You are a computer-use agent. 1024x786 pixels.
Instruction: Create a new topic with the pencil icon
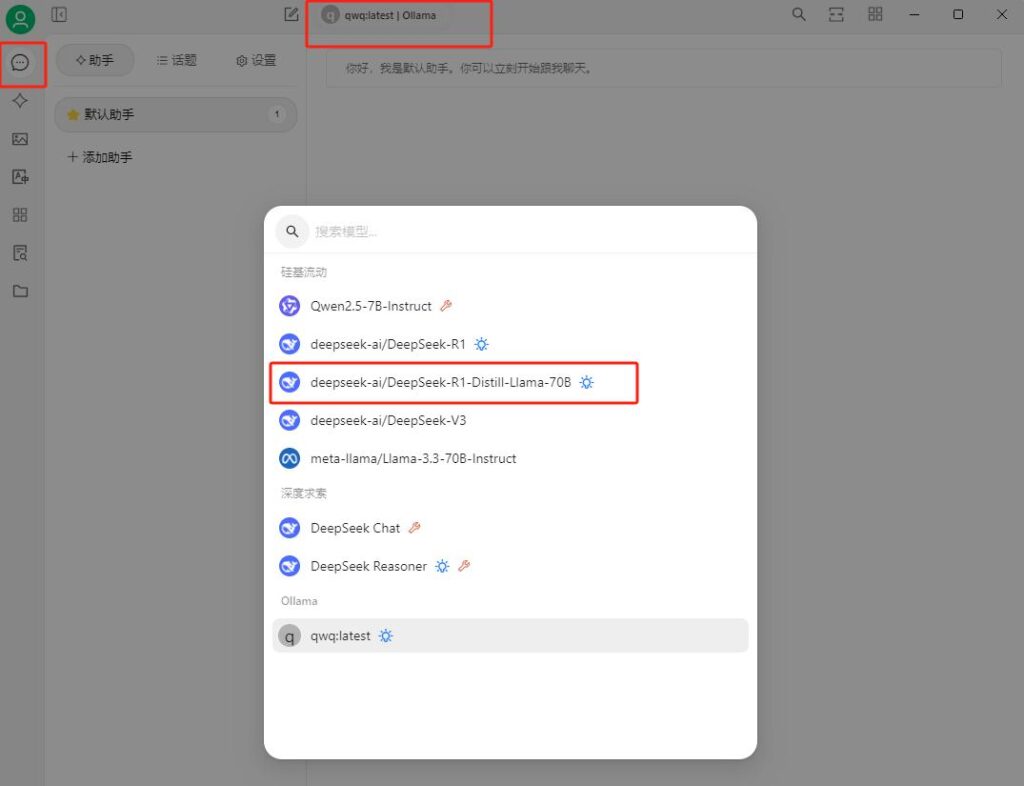click(x=291, y=14)
